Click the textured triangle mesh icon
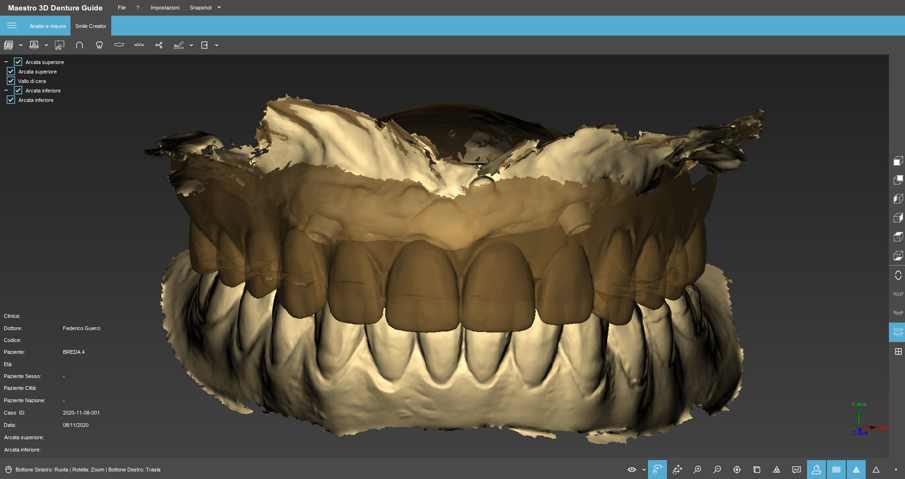Viewport: 905px width, 479px height. tap(777, 470)
